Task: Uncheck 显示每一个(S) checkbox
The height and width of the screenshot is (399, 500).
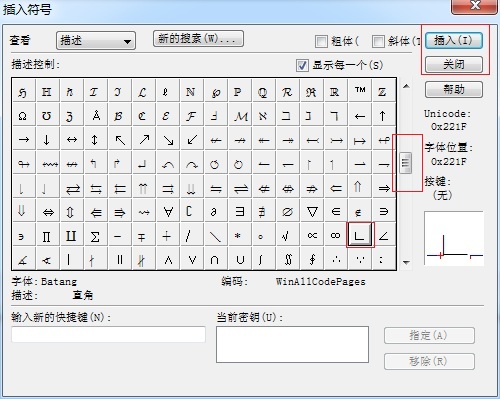Action: click(x=302, y=65)
